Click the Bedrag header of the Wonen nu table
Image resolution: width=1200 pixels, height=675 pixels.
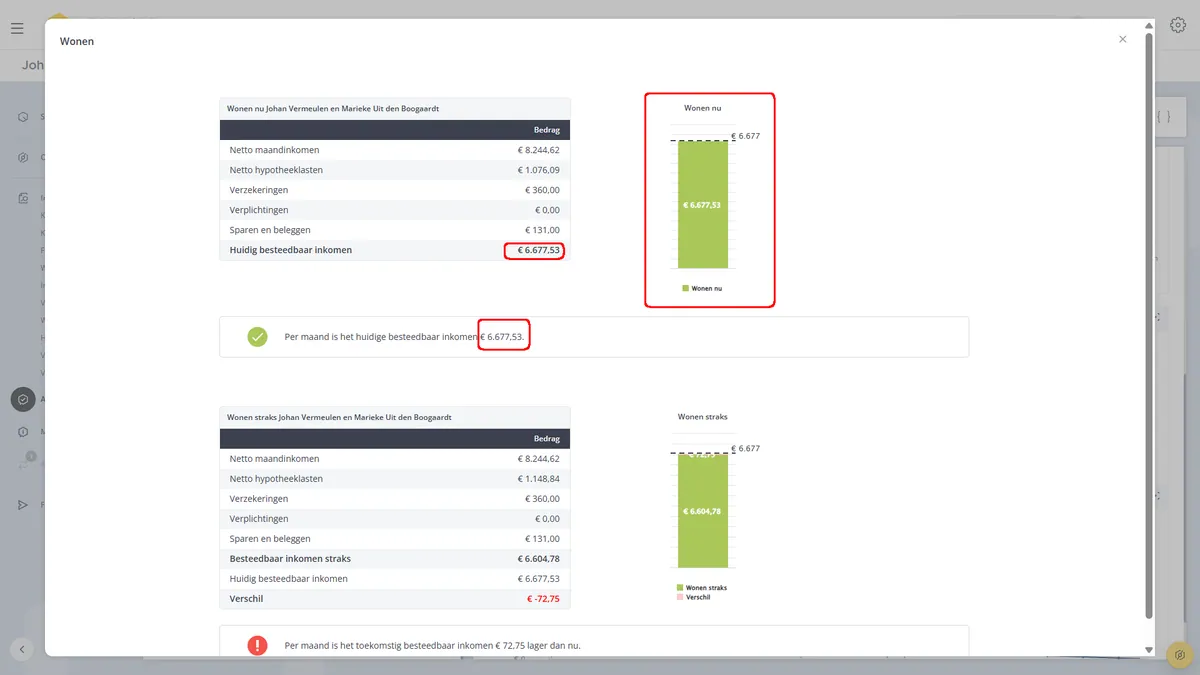[547, 130]
